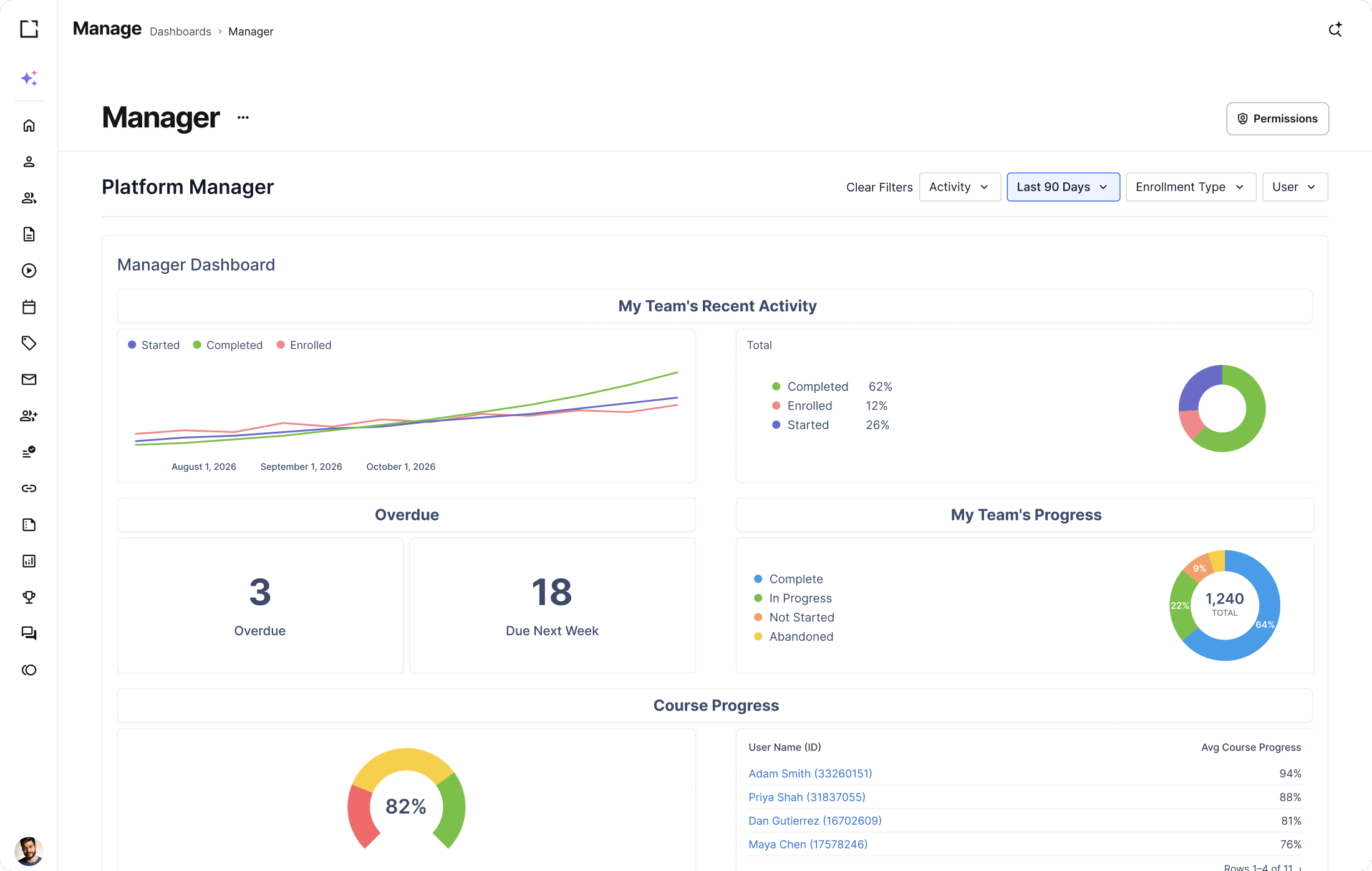Open the document icon in sidebar
Image resolution: width=1372 pixels, height=871 pixels.
point(29,234)
